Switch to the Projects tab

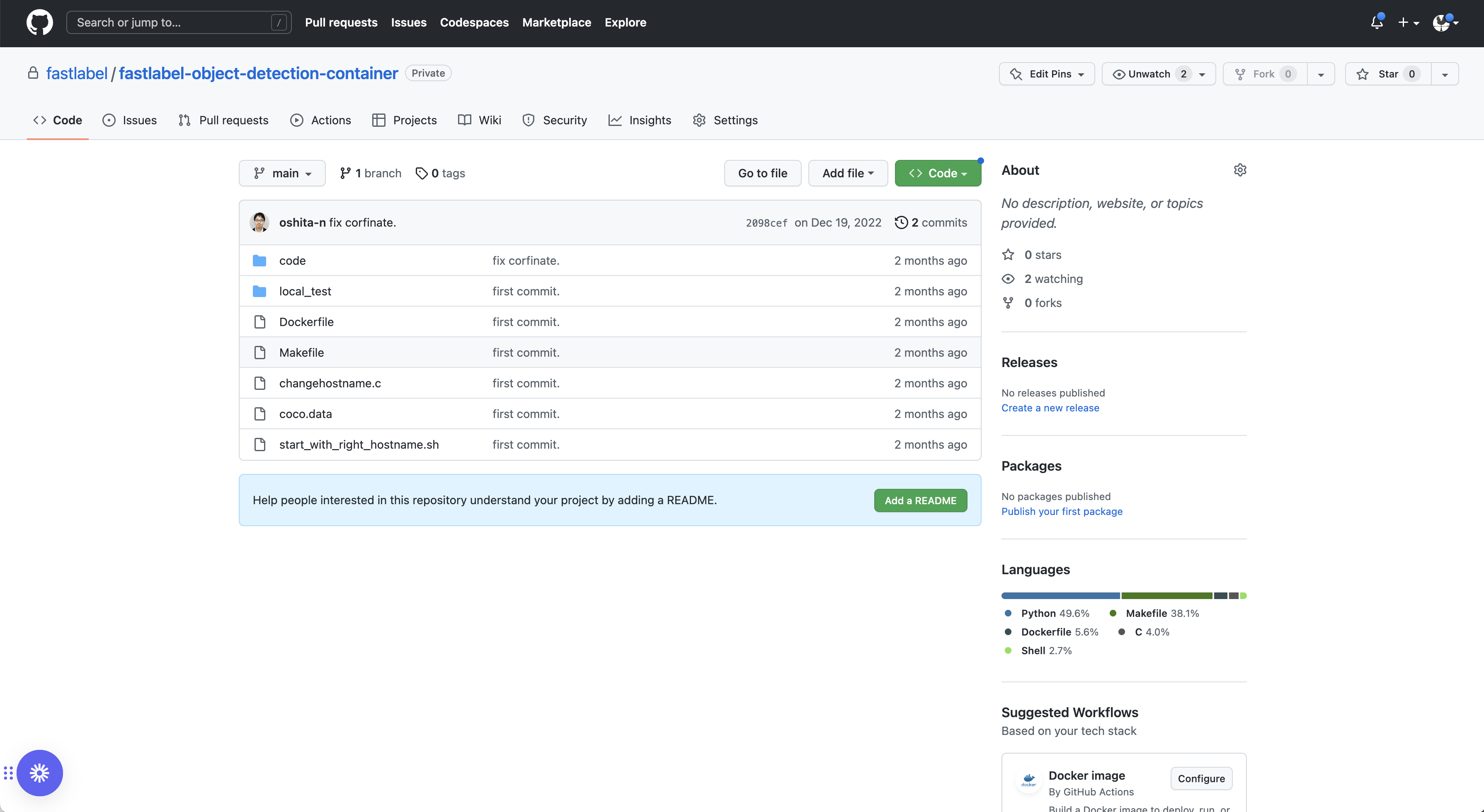405,121
